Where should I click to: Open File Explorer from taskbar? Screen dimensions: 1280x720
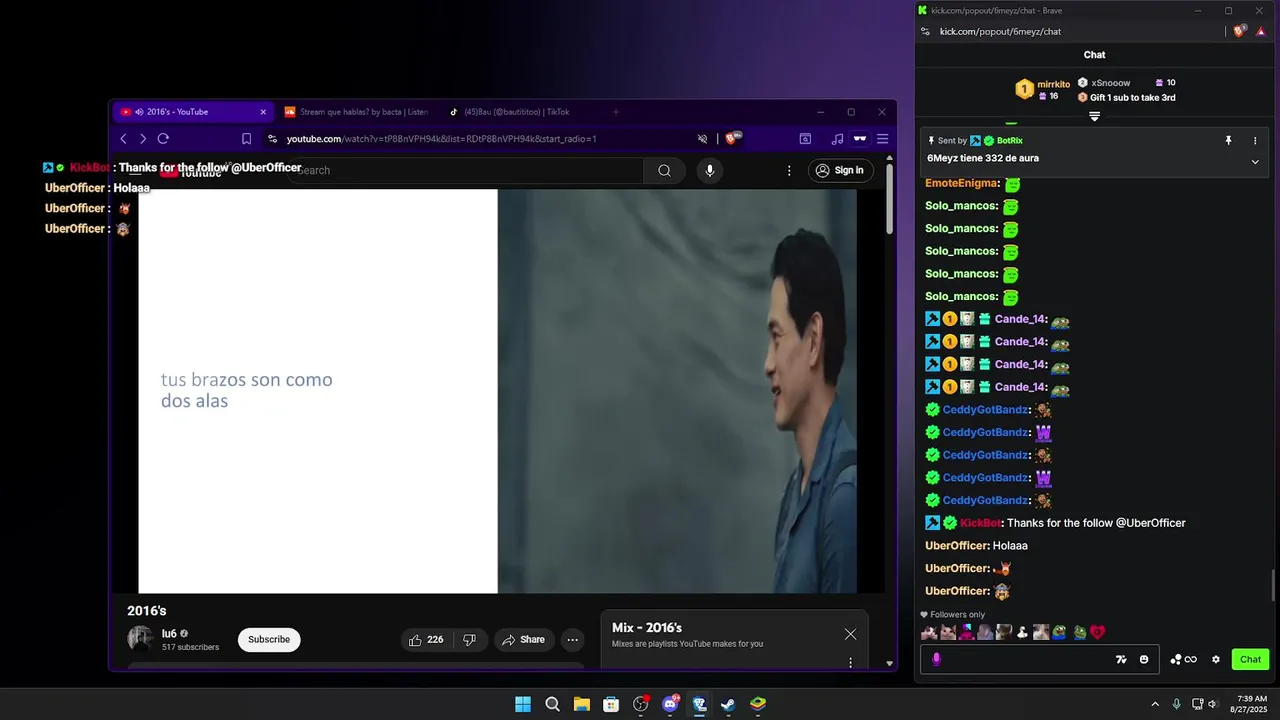click(582, 704)
